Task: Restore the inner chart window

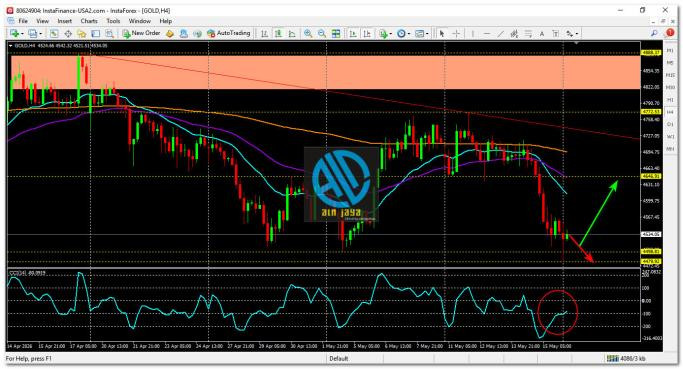Action: pyautogui.click(x=663, y=21)
